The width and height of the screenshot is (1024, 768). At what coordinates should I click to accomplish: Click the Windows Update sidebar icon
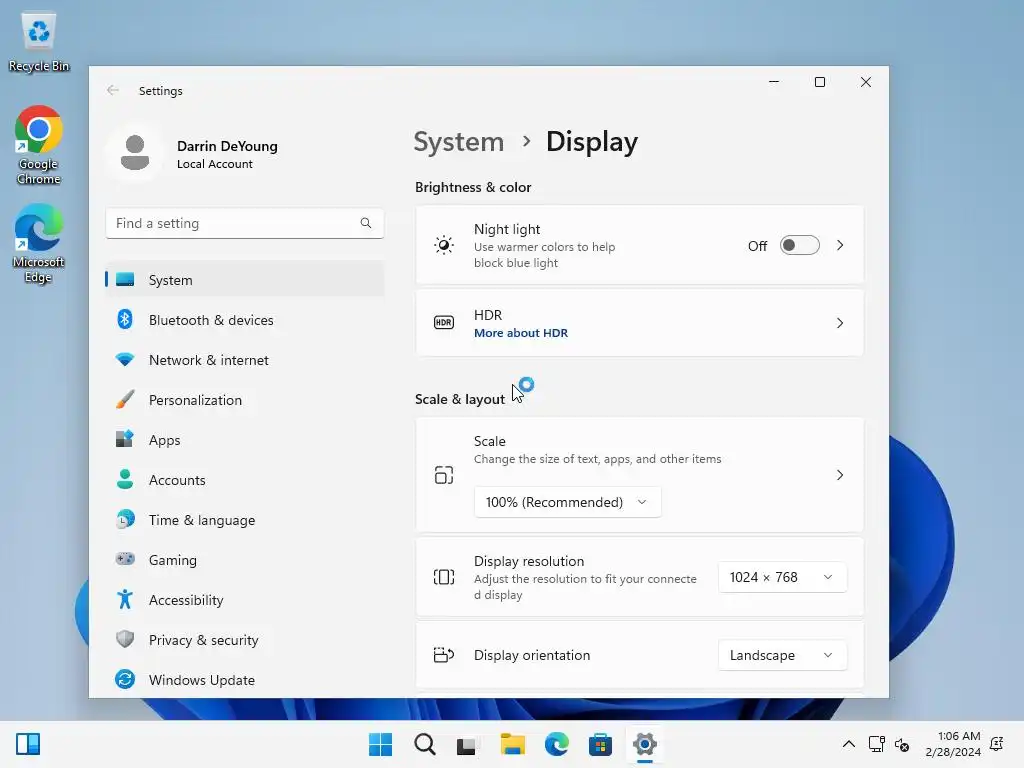[125, 680]
